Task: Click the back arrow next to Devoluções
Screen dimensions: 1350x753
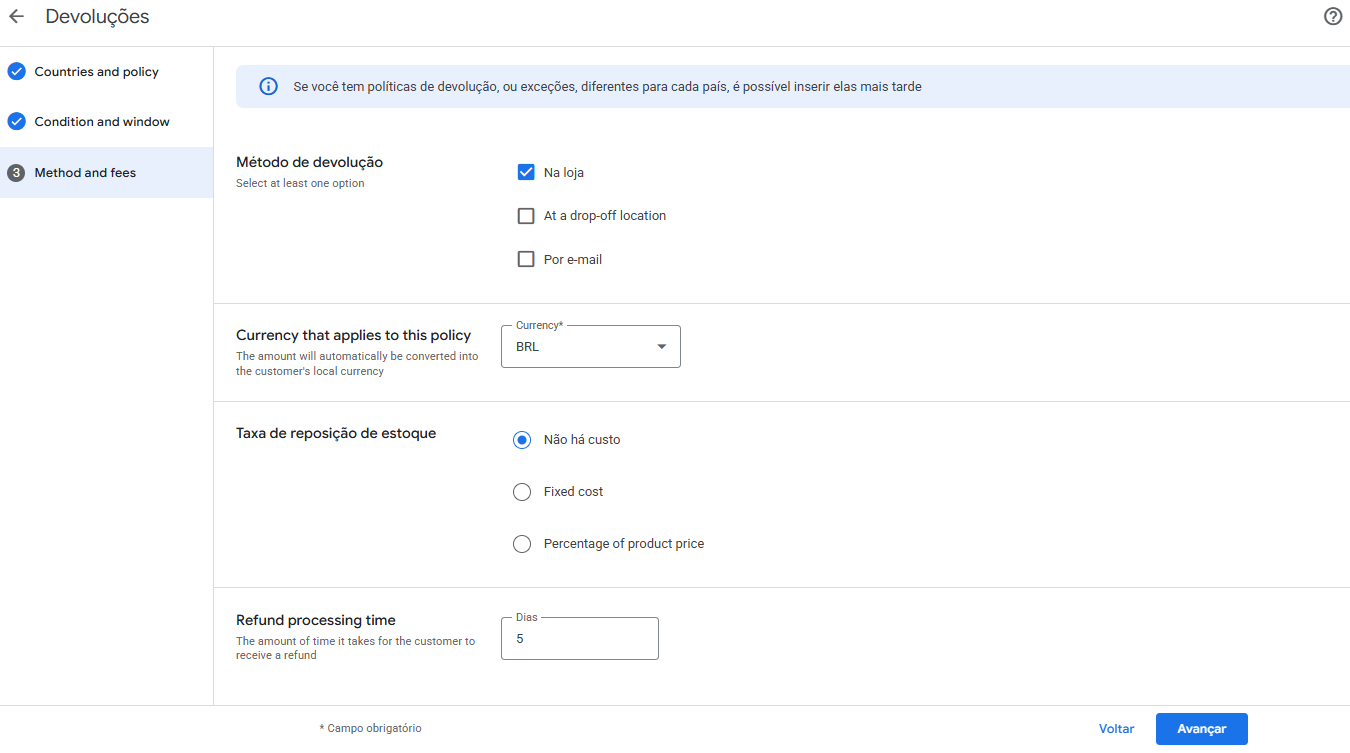Action: (16, 17)
